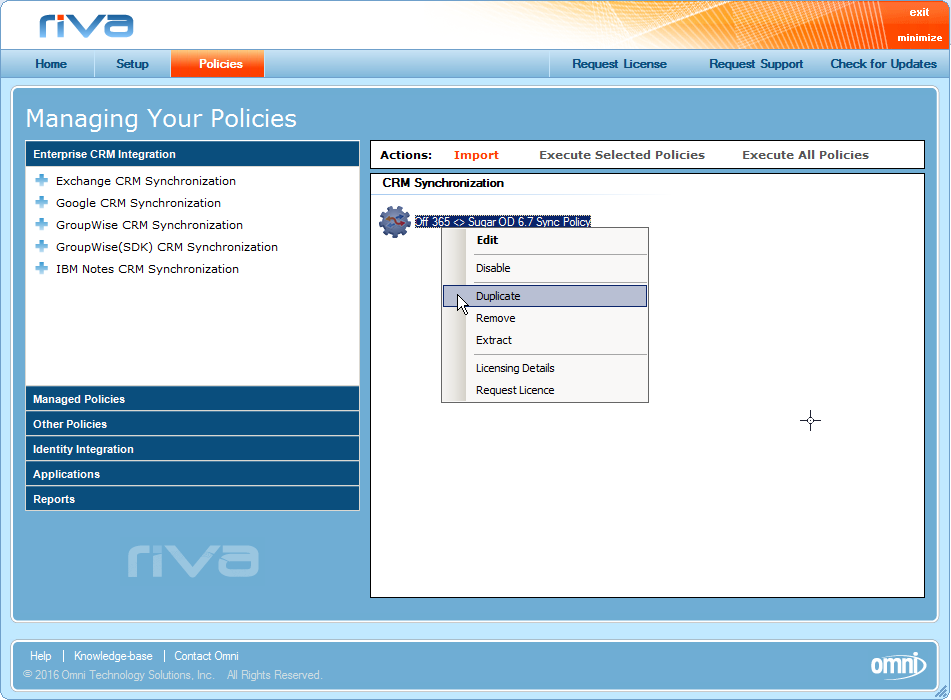Image resolution: width=951 pixels, height=700 pixels.
Task: Choose Disable in the context menu
Action: (545, 268)
